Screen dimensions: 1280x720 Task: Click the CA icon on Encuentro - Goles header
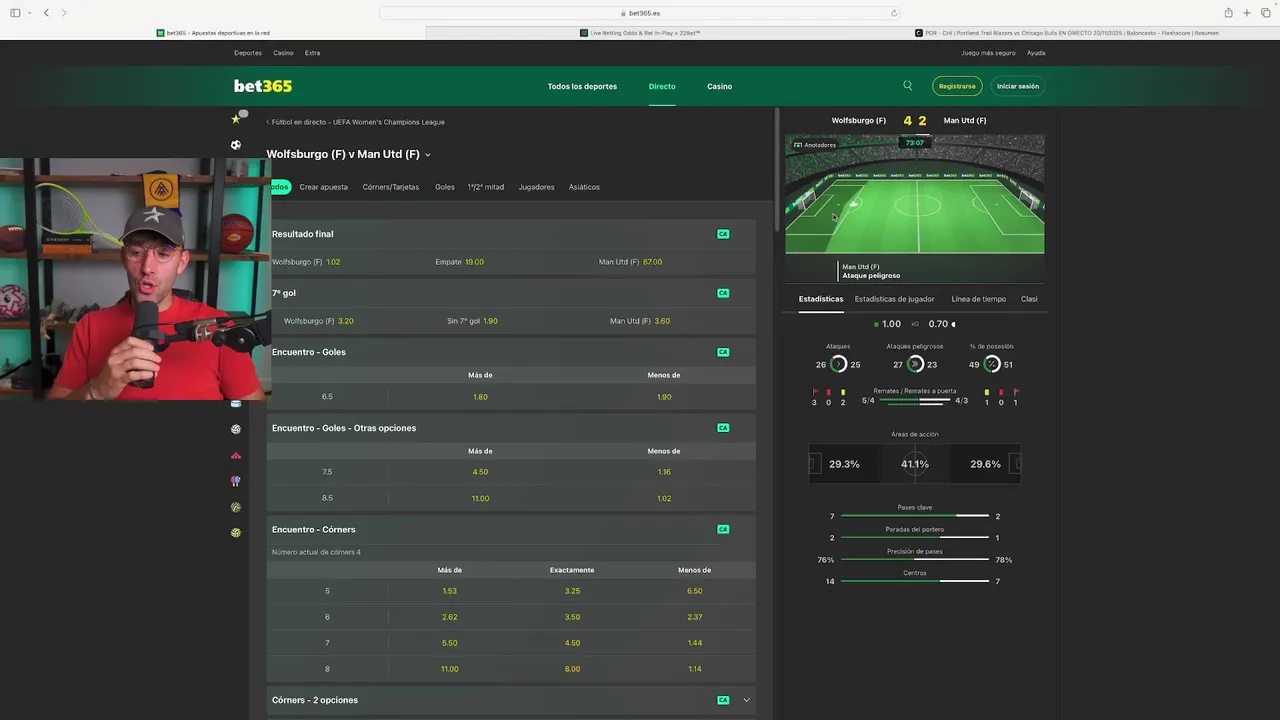pyautogui.click(x=723, y=352)
